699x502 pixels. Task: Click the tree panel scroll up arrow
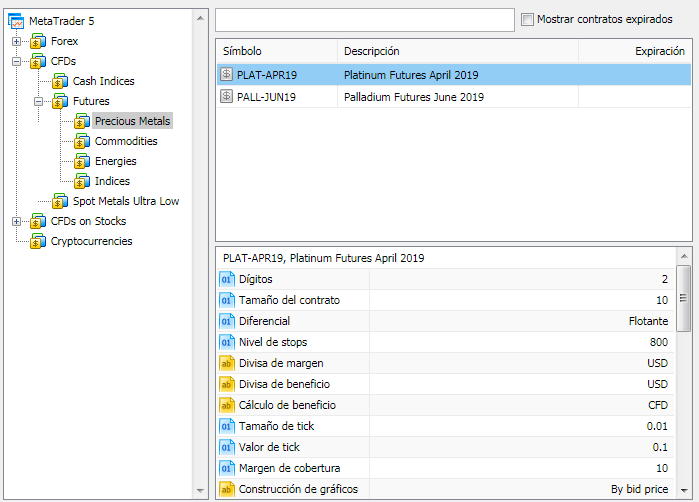[x=200, y=18]
